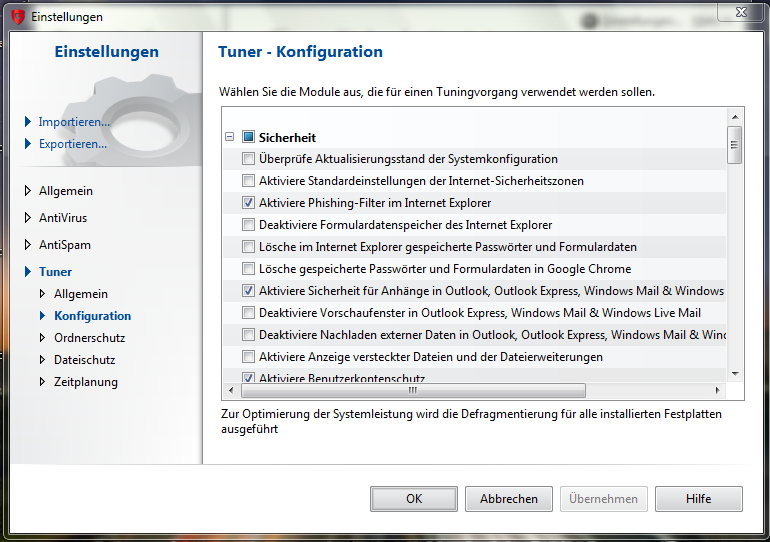Click the Exportieren link
Screen dimensions: 770x542
point(72,144)
